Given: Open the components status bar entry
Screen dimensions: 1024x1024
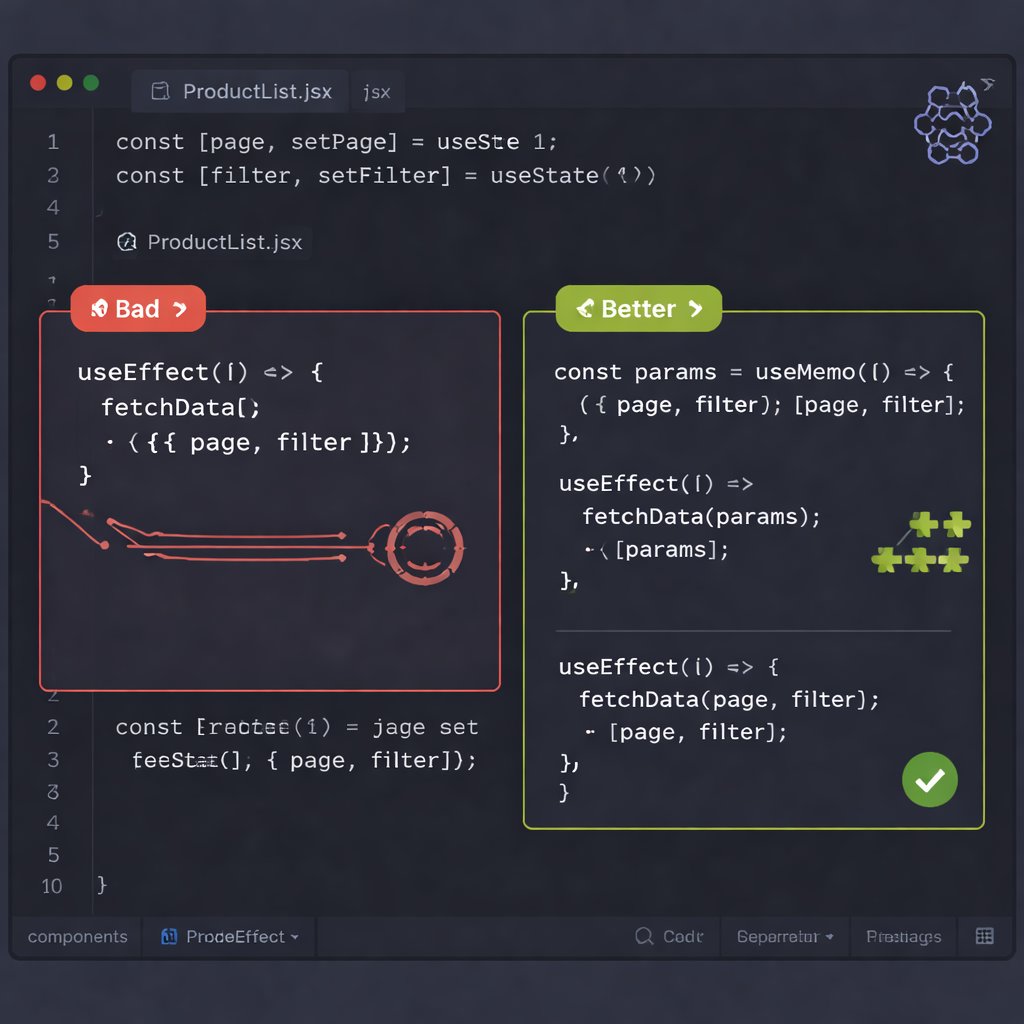Looking at the screenshot, I should pyautogui.click(x=78, y=936).
